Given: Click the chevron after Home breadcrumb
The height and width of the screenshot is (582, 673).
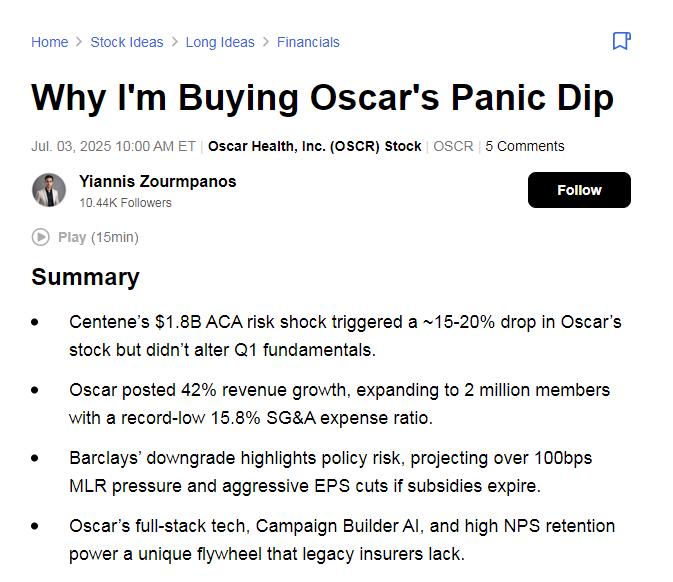Looking at the screenshot, I should click(79, 42).
